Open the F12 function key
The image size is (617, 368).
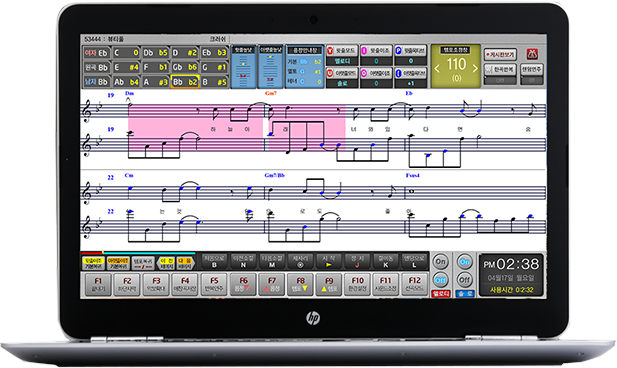(x=414, y=285)
